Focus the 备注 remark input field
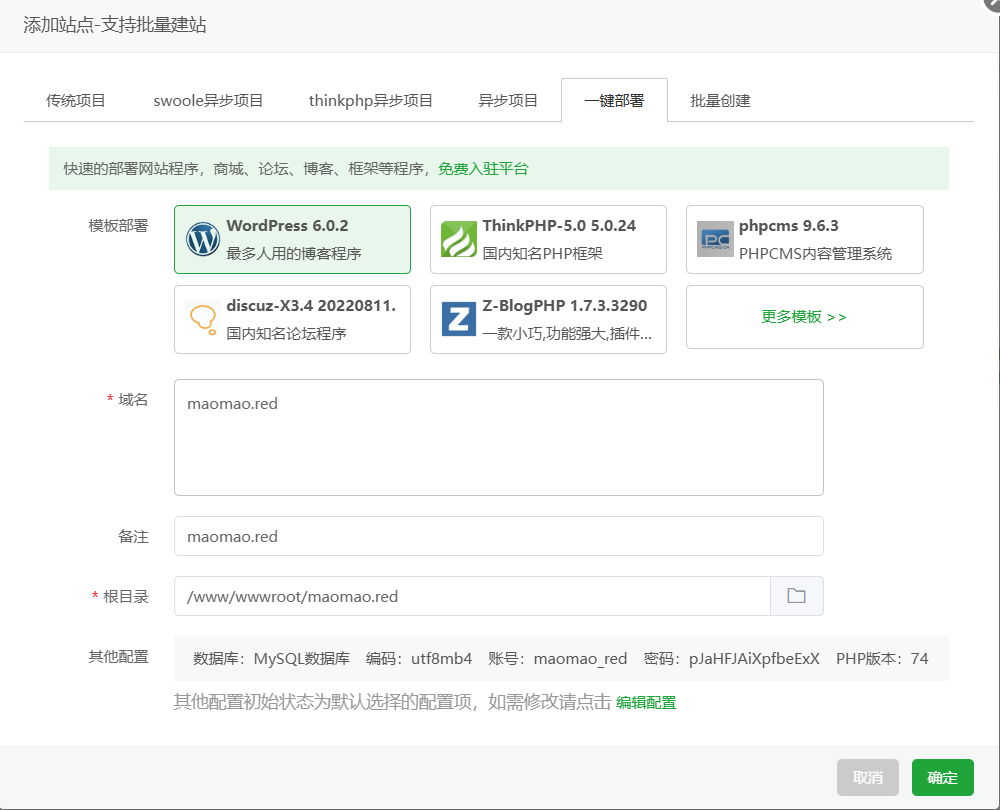 coord(499,536)
